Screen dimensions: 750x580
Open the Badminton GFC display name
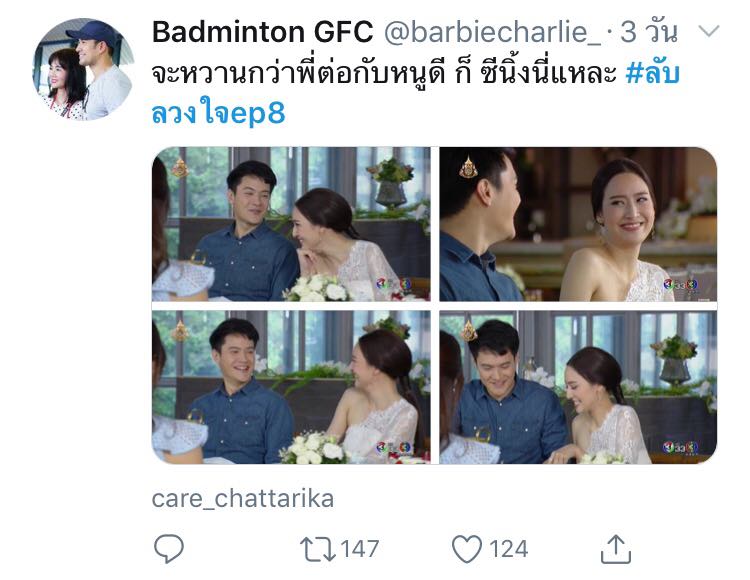point(262,32)
